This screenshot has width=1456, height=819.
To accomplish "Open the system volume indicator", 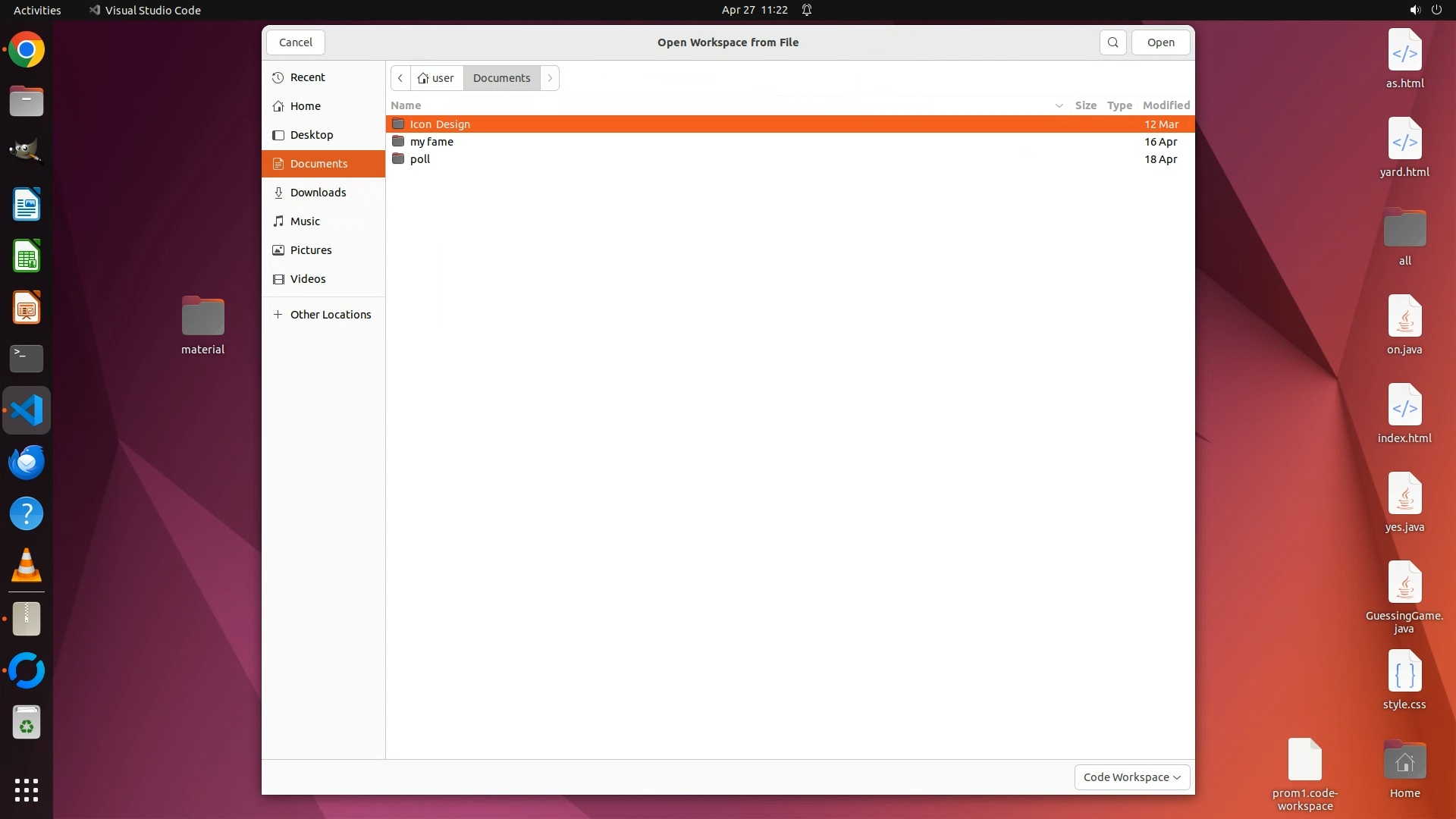I will (x=1414, y=10).
